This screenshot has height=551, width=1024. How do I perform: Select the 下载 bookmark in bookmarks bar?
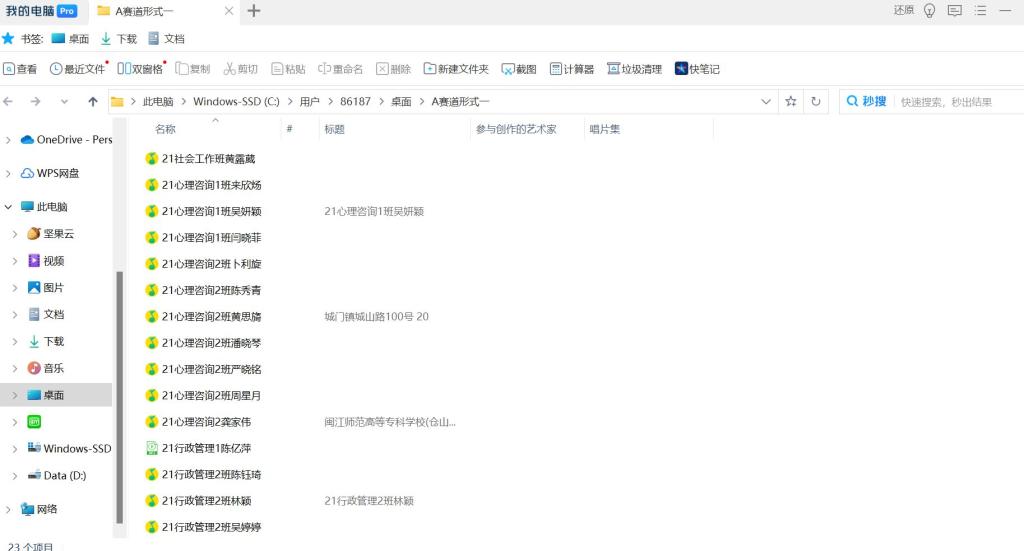119,39
